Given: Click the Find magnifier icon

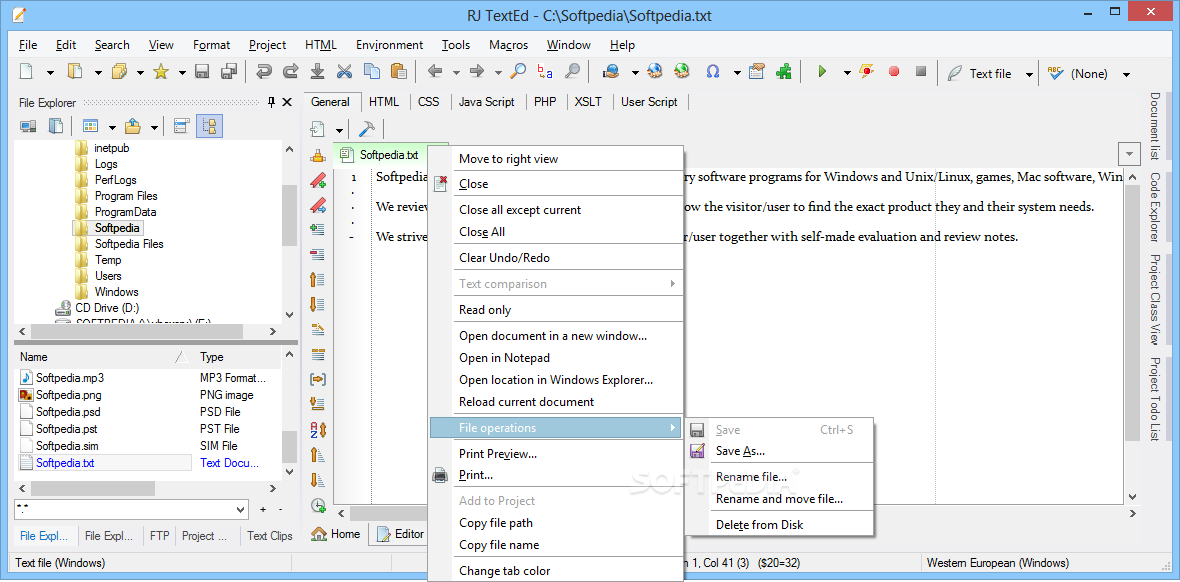Looking at the screenshot, I should point(518,72).
